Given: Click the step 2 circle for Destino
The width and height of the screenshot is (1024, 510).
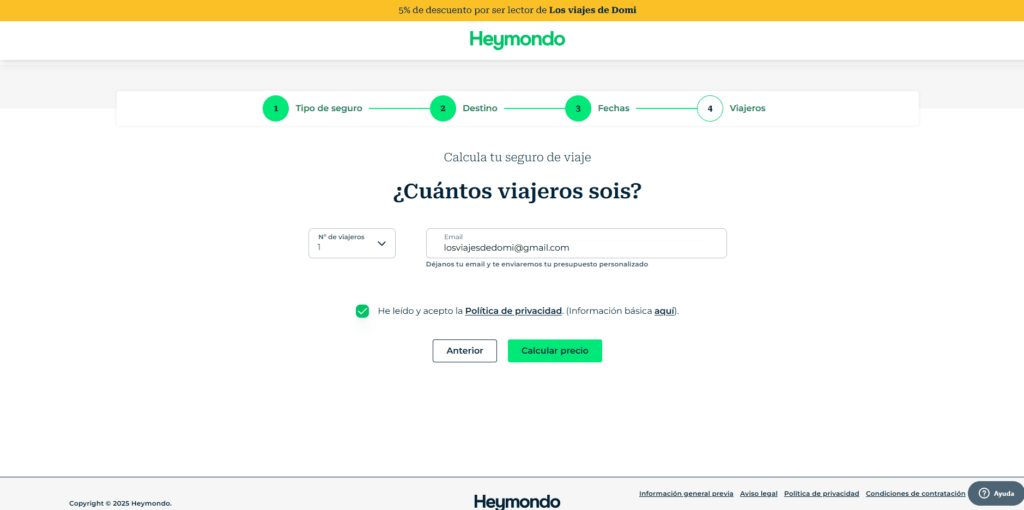Looking at the screenshot, I should [x=443, y=108].
